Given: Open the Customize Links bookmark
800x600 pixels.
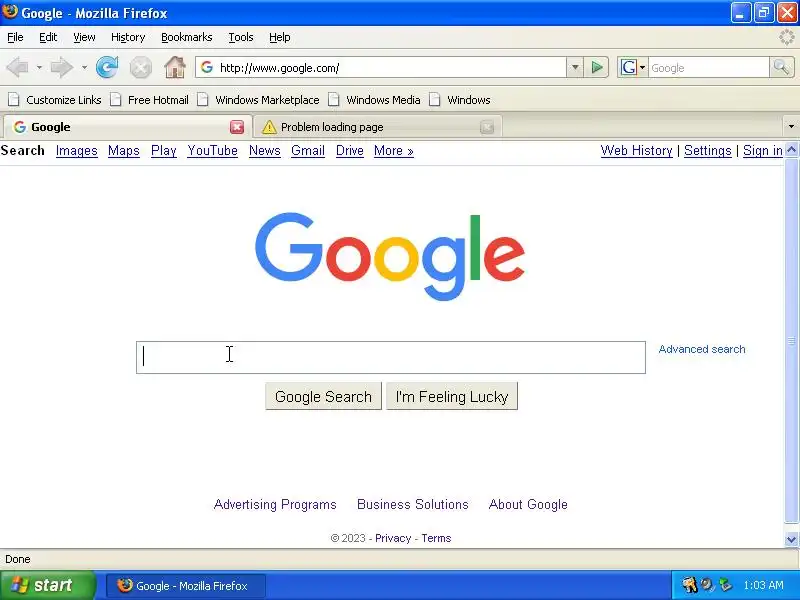Looking at the screenshot, I should 55,100.
